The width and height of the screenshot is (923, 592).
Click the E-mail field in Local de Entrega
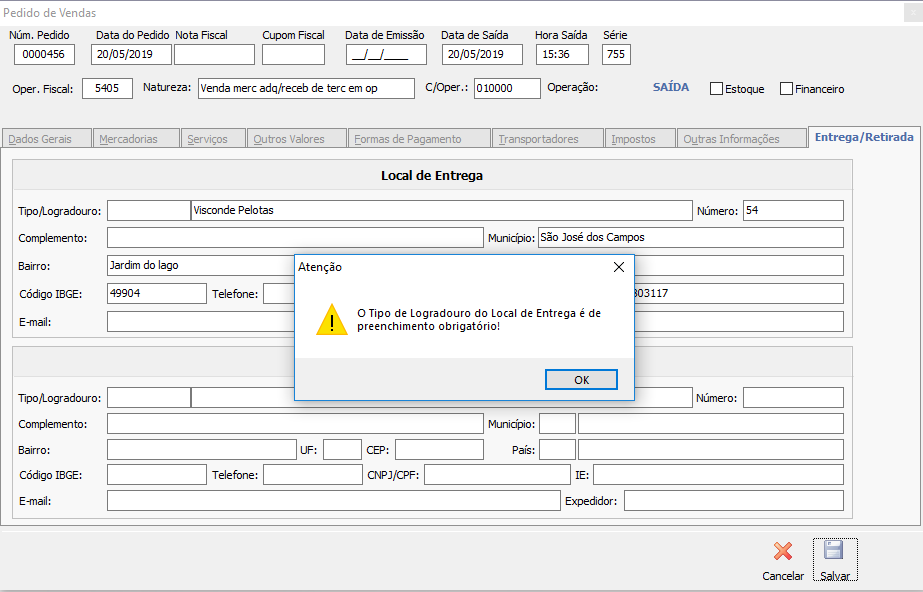(201, 322)
